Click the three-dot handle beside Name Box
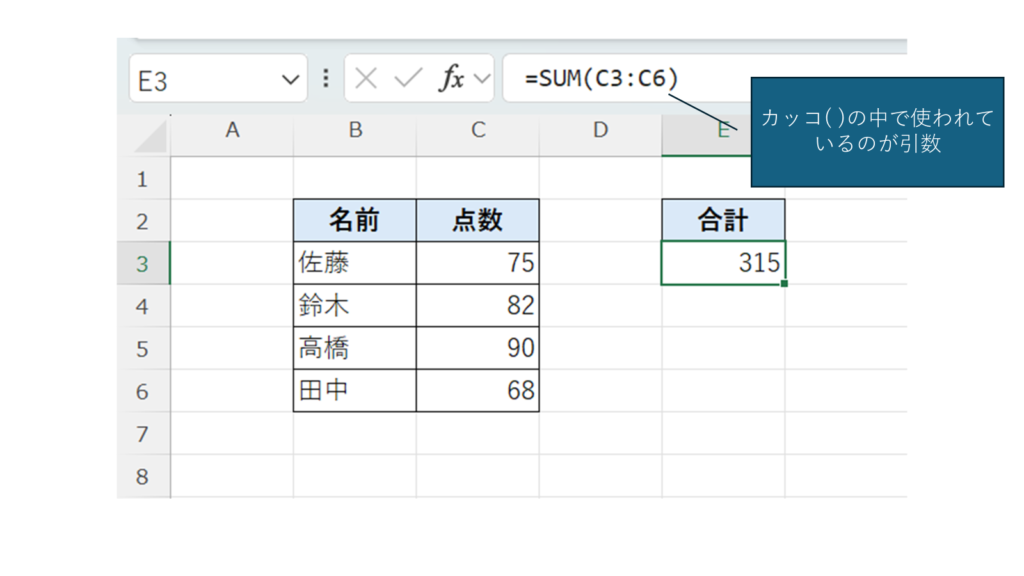1024x576 pixels. [x=325, y=79]
